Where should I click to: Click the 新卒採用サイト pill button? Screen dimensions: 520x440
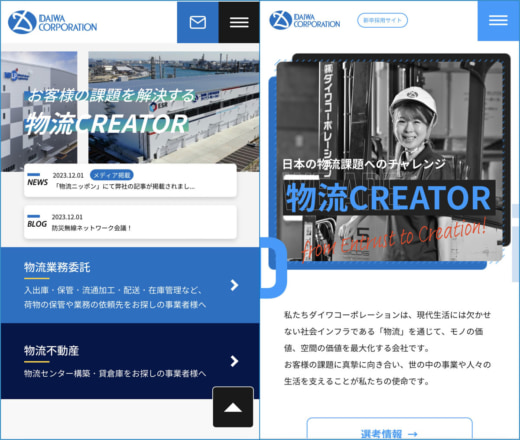click(382, 20)
